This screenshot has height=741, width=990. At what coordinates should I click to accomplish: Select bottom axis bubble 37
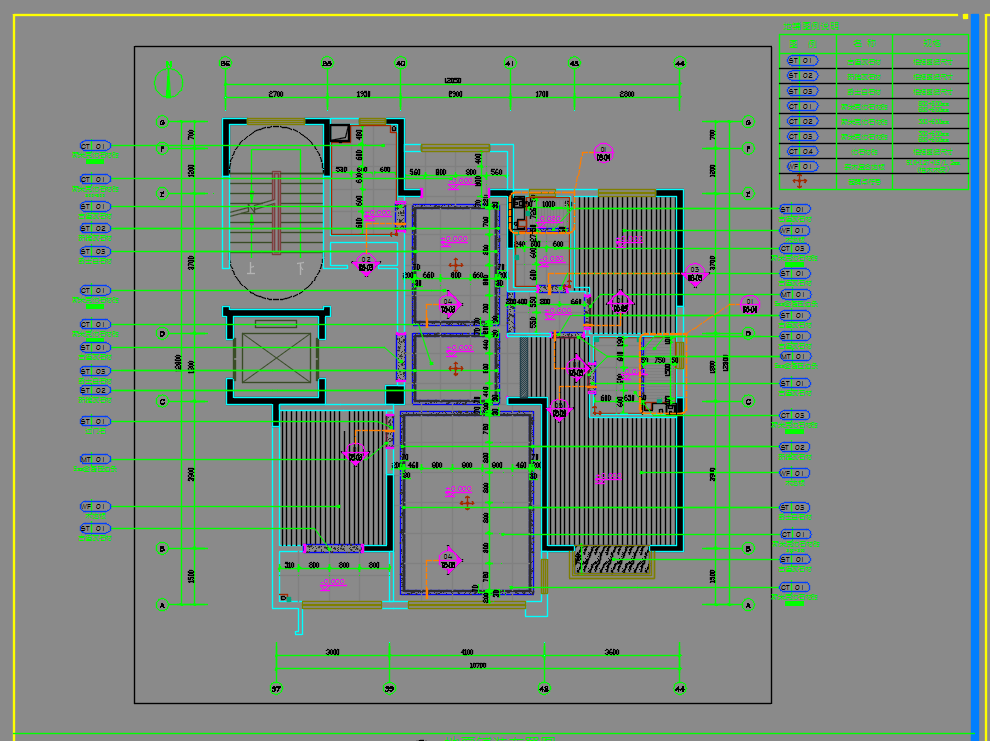click(276, 689)
